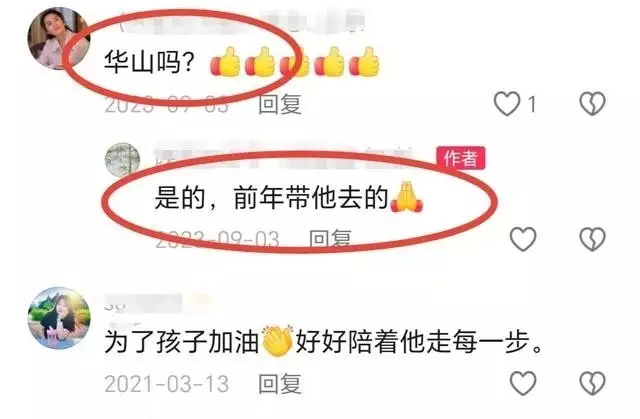This screenshot has height=419, width=640.
Task: Reply to the 华山吗 comment via 回复
Action: point(280,104)
